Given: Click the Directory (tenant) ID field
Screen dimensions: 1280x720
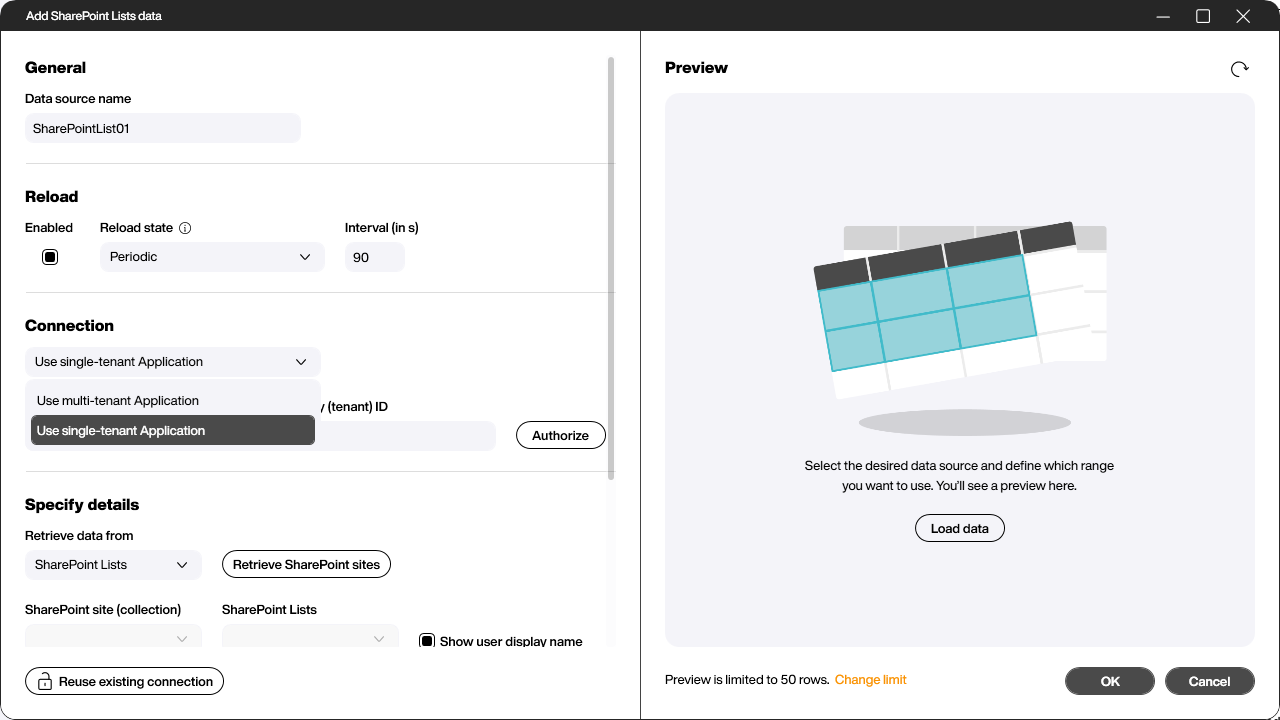Looking at the screenshot, I should tap(405, 435).
